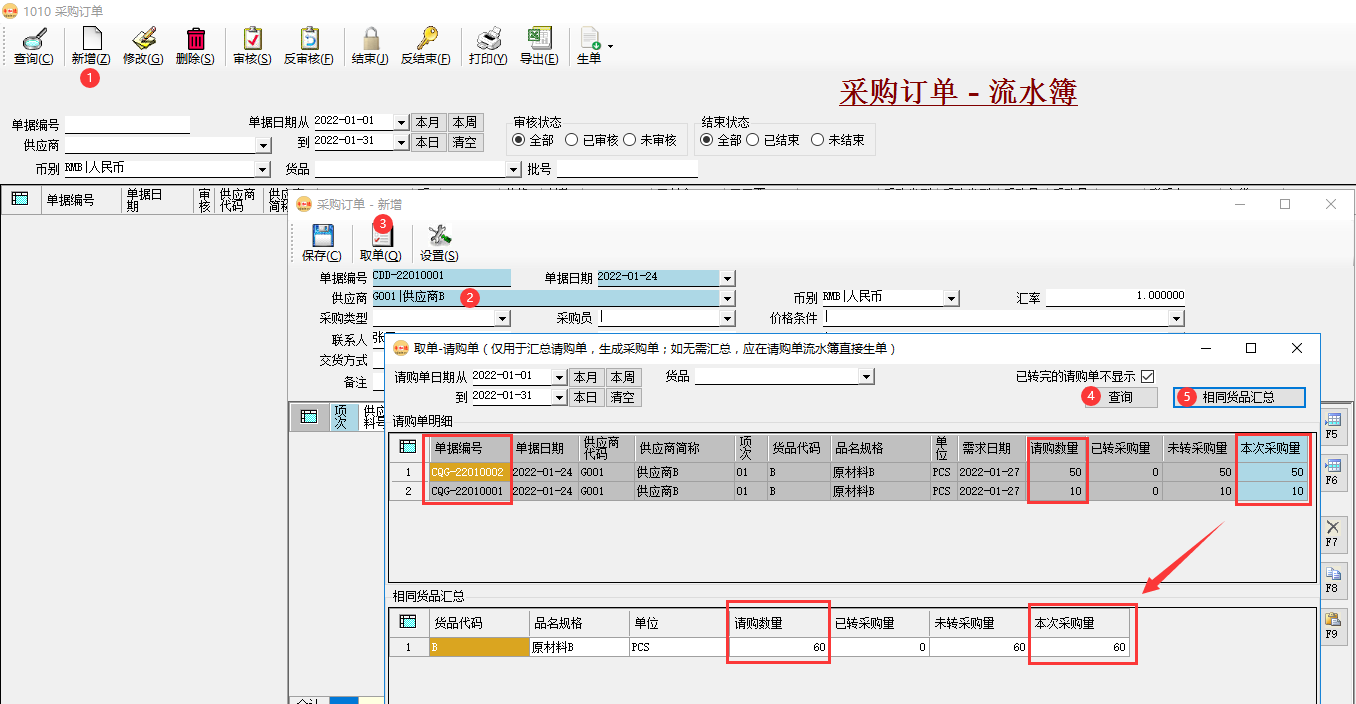
Task: Click the 新增 new document icon
Action: (x=90, y=40)
